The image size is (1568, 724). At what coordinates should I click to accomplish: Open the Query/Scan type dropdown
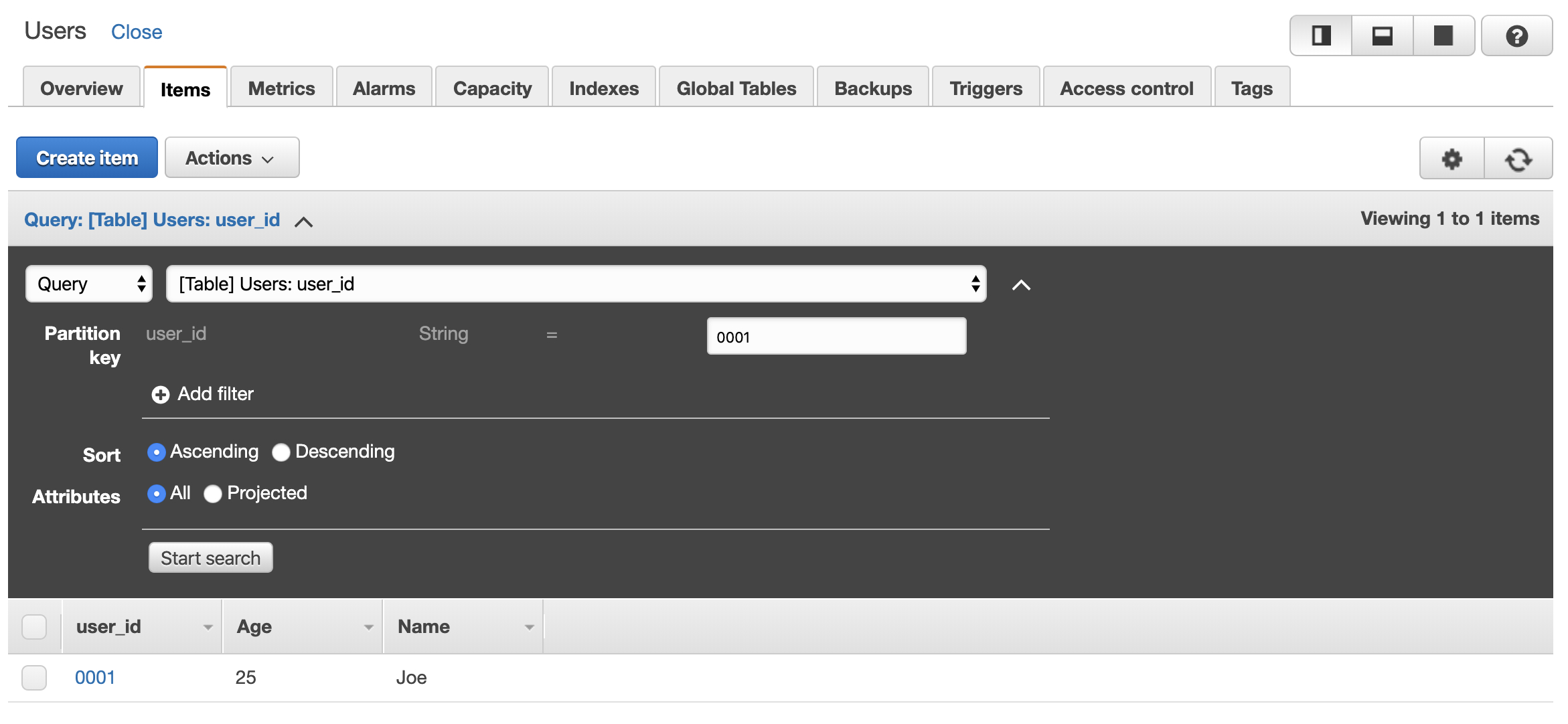89,284
